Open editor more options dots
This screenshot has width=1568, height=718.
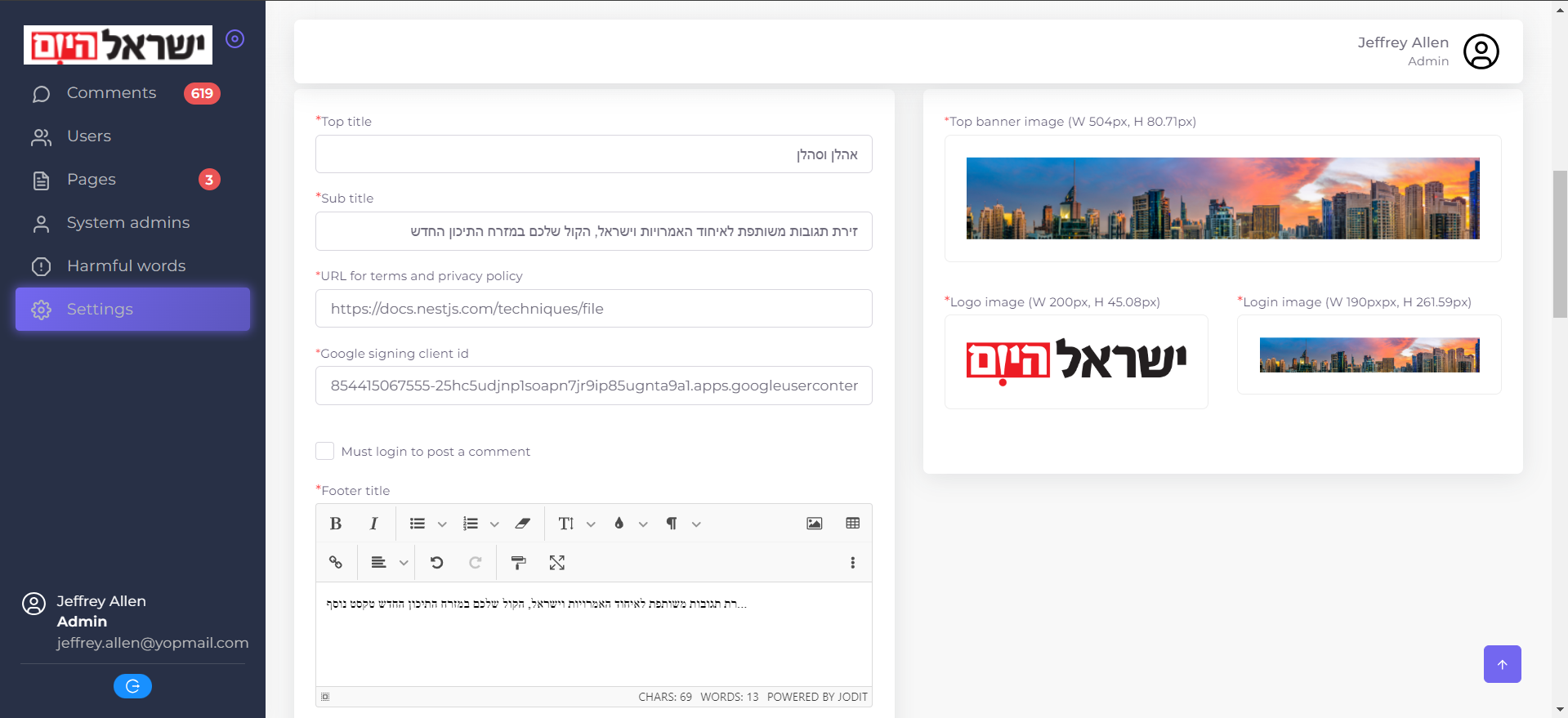tap(853, 562)
